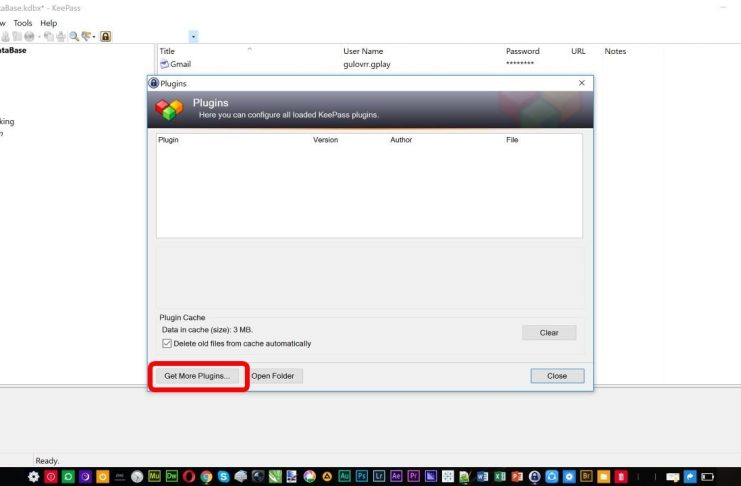The width and height of the screenshot is (741, 486).
Task: Click the Show Entries keys icon in toolbar
Action: [86, 36]
